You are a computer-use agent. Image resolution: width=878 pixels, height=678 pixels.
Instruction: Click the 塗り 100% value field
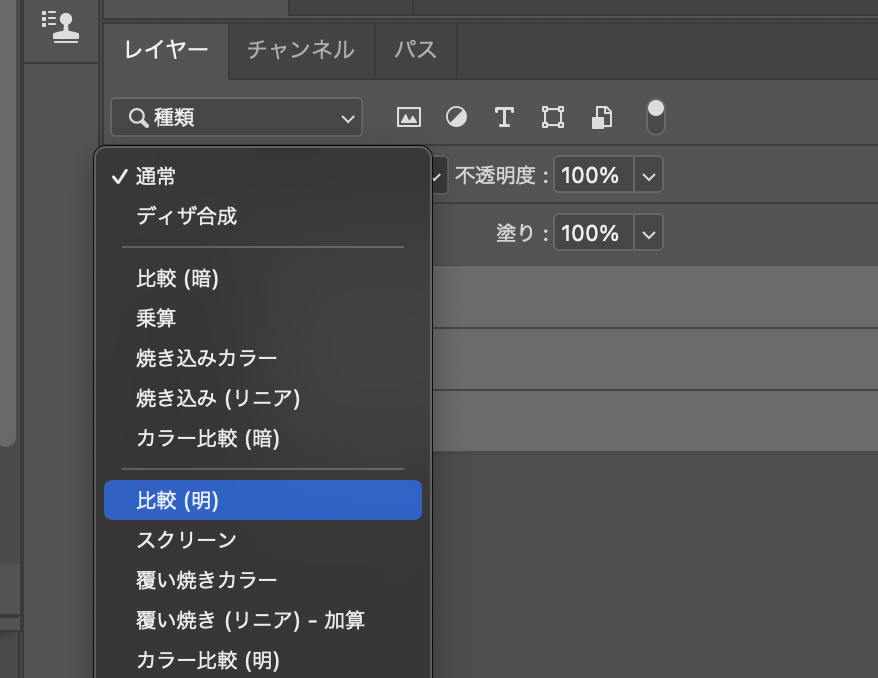click(x=592, y=235)
